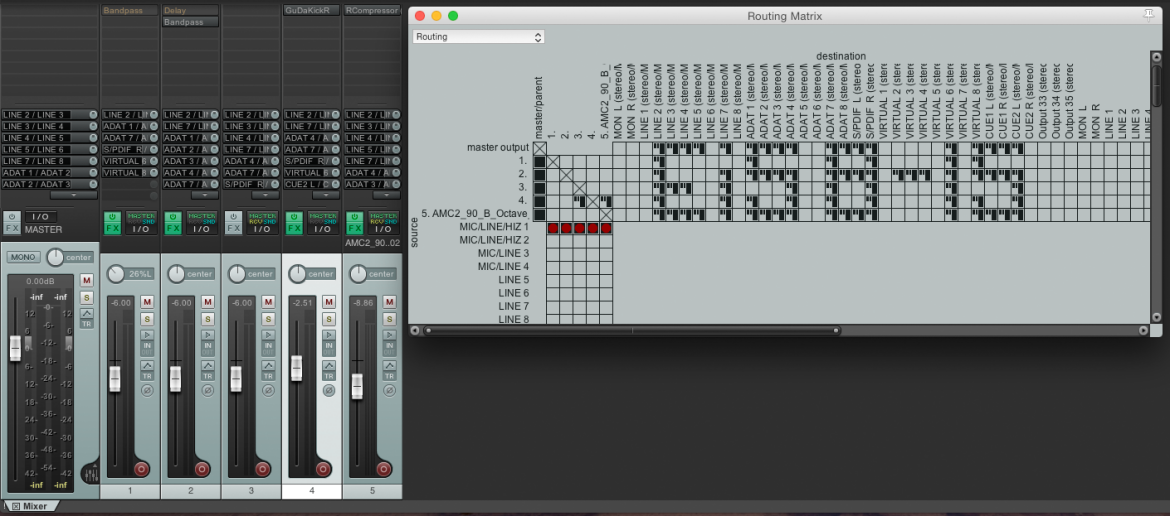The height and width of the screenshot is (516, 1170).
Task: Mute the master track
Action: [87, 280]
